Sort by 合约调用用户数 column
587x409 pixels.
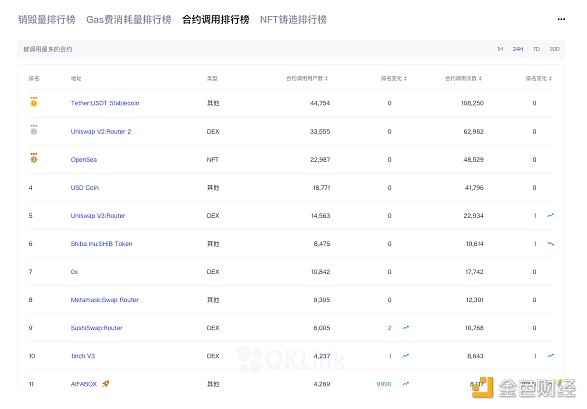pyautogui.click(x=307, y=78)
